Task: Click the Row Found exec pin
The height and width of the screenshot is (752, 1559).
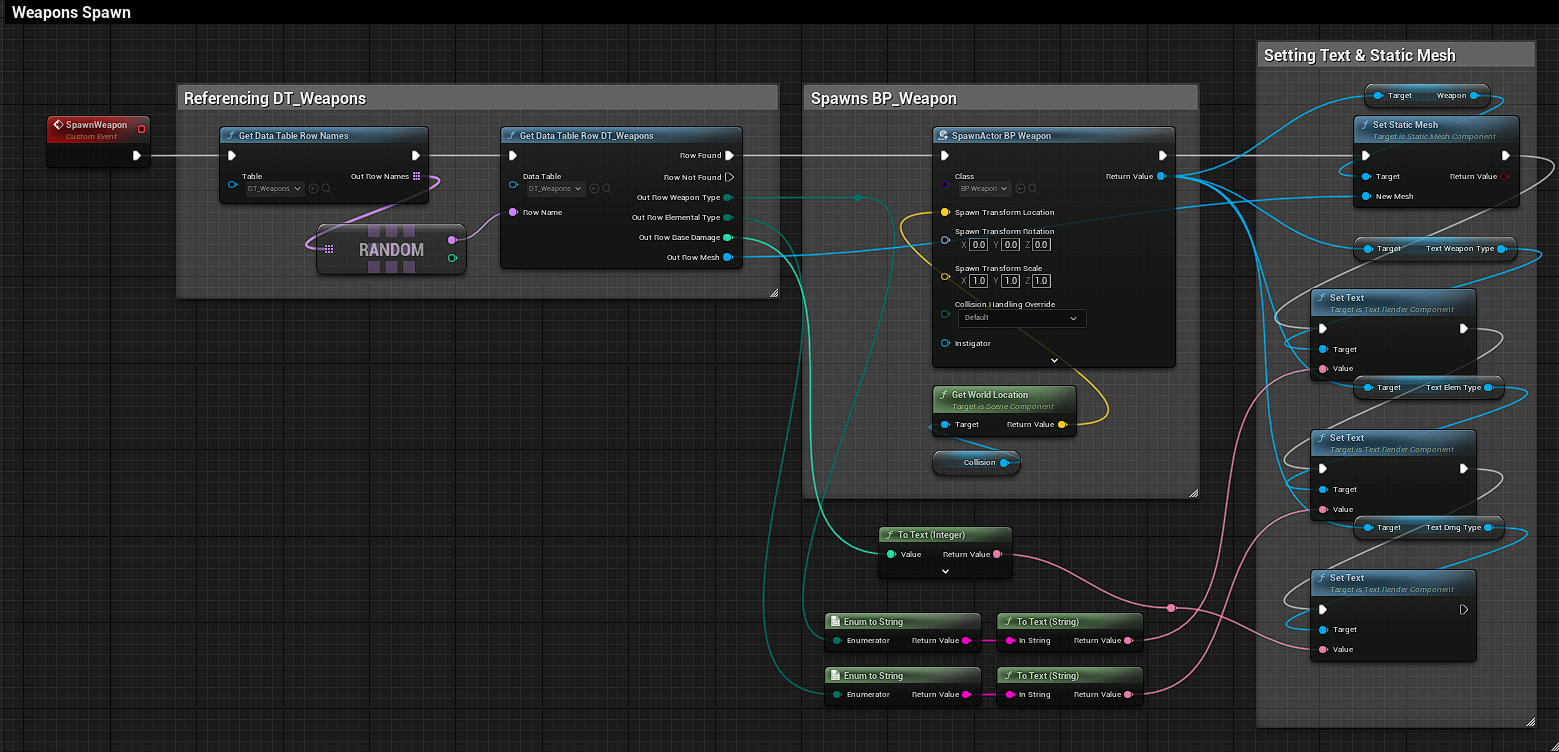Action: [730, 155]
